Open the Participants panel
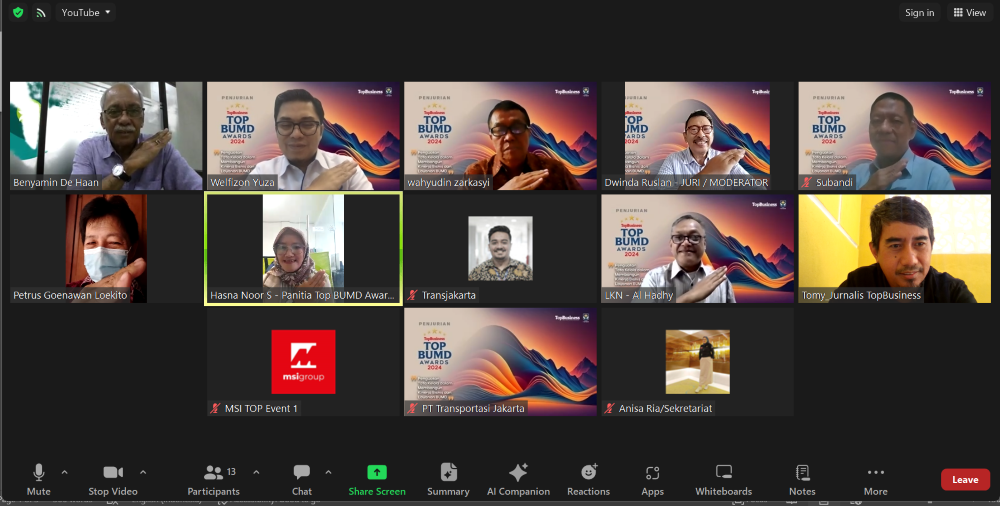Screen dimensions: 1000x506 click(x=214, y=480)
